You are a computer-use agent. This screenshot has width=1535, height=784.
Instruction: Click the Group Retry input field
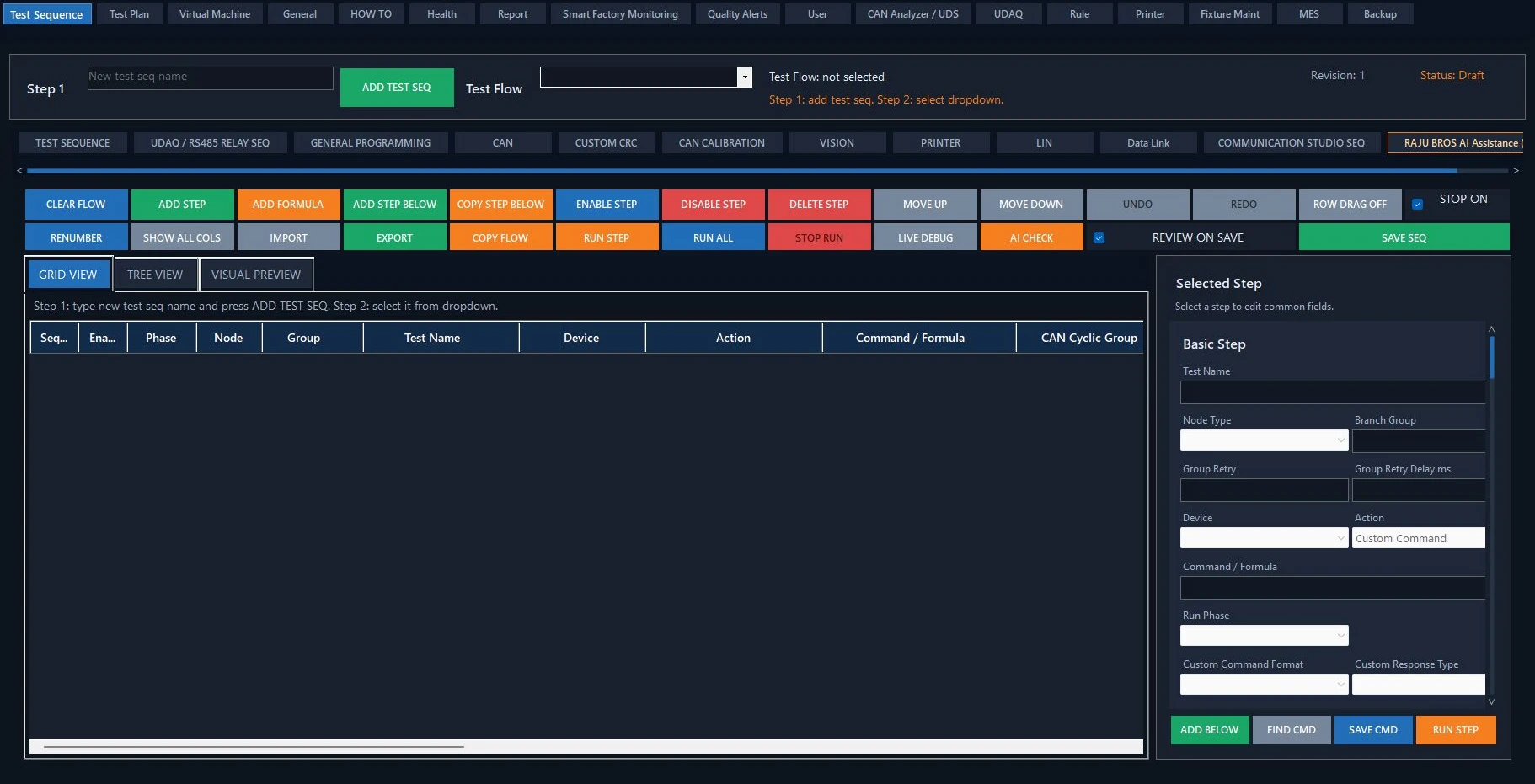point(1264,490)
